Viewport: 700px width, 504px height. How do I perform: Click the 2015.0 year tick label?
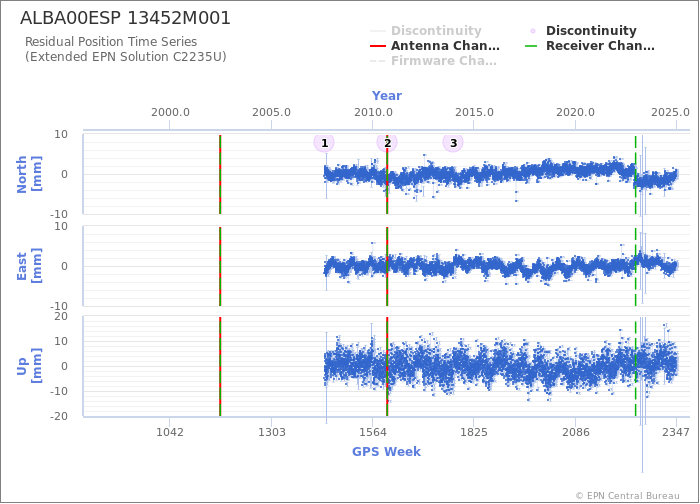(474, 112)
